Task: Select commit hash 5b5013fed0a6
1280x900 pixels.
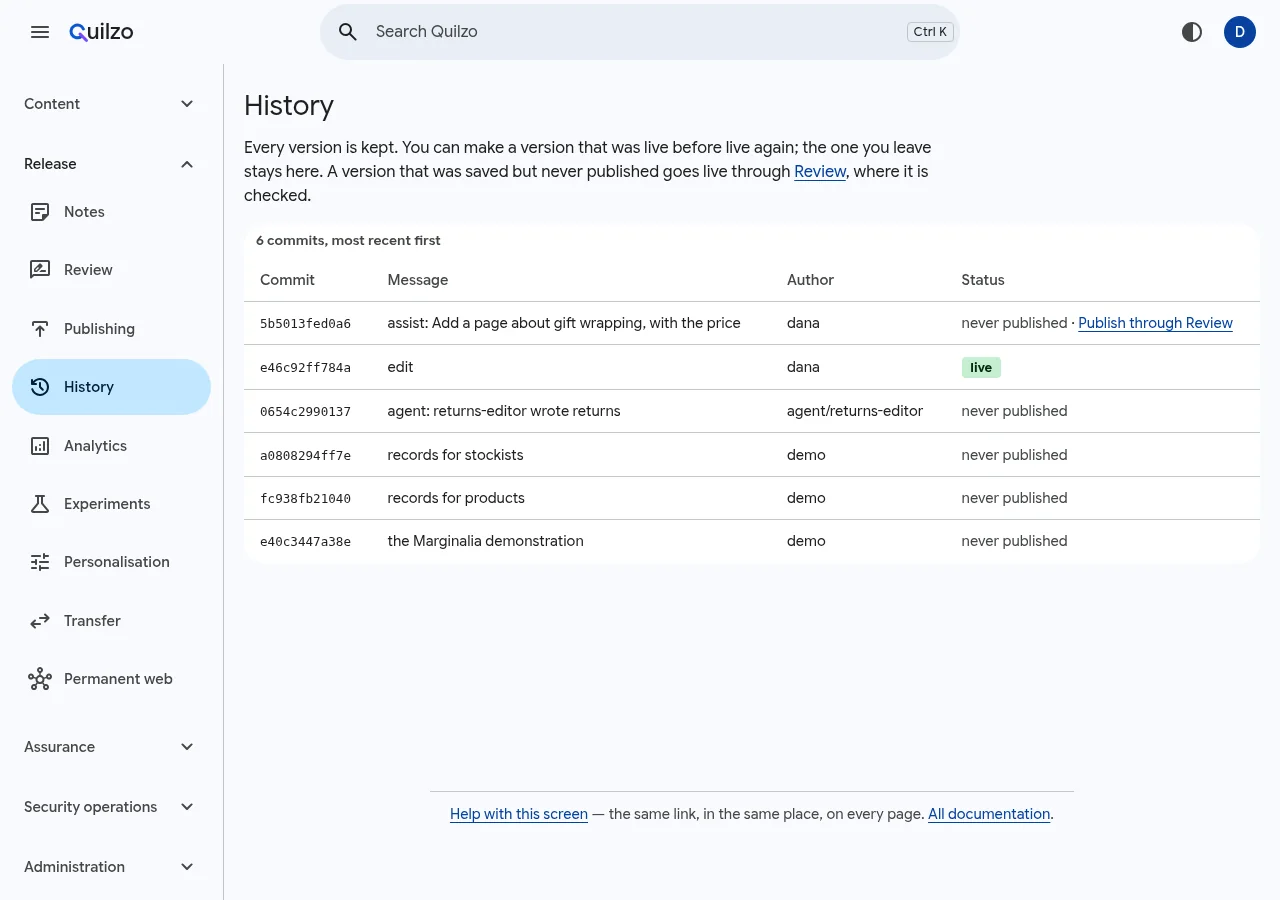Action: (x=305, y=324)
